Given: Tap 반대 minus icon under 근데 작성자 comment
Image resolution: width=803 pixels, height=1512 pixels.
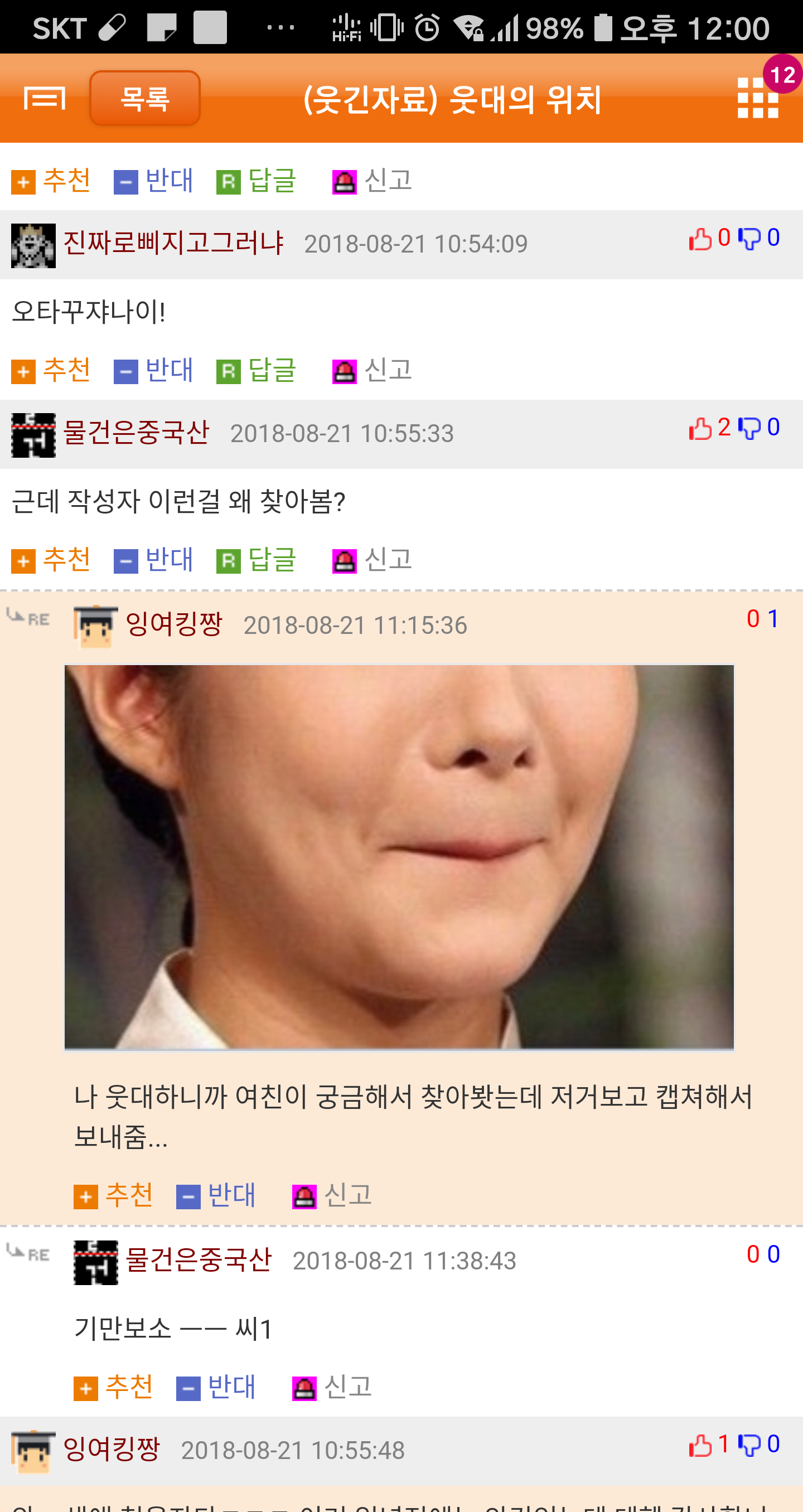Looking at the screenshot, I should coord(125,561).
